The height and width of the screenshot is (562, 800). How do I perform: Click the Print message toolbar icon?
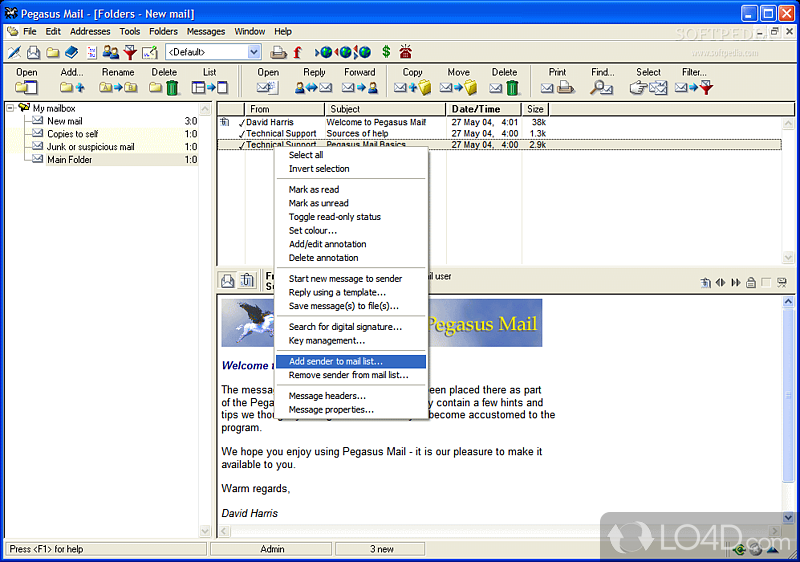coord(556,88)
